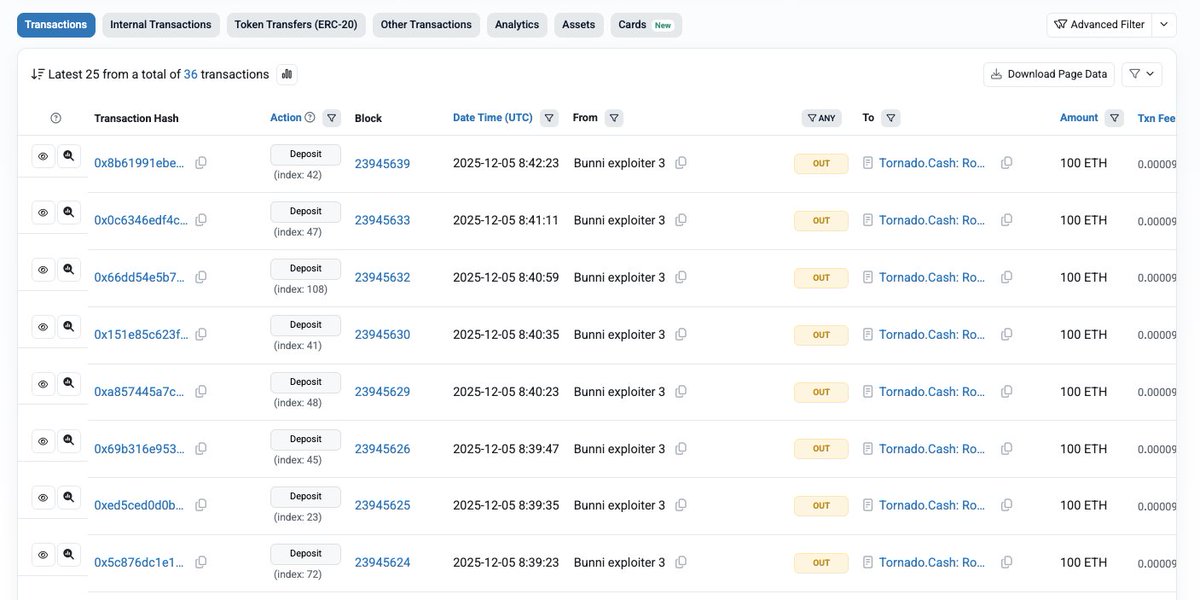Preview transaction 0x0c6346edf4c with eye icon

(43, 213)
